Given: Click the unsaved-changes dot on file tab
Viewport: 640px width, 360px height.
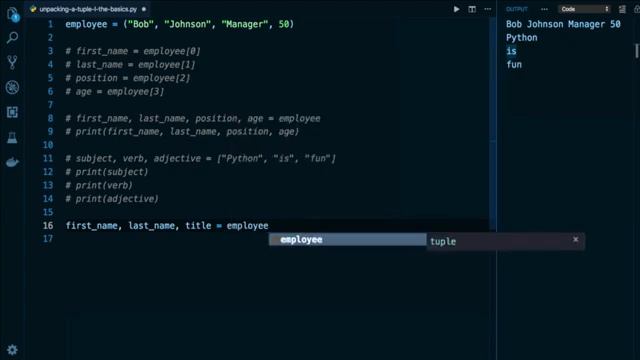Looking at the screenshot, I should (x=144, y=9).
